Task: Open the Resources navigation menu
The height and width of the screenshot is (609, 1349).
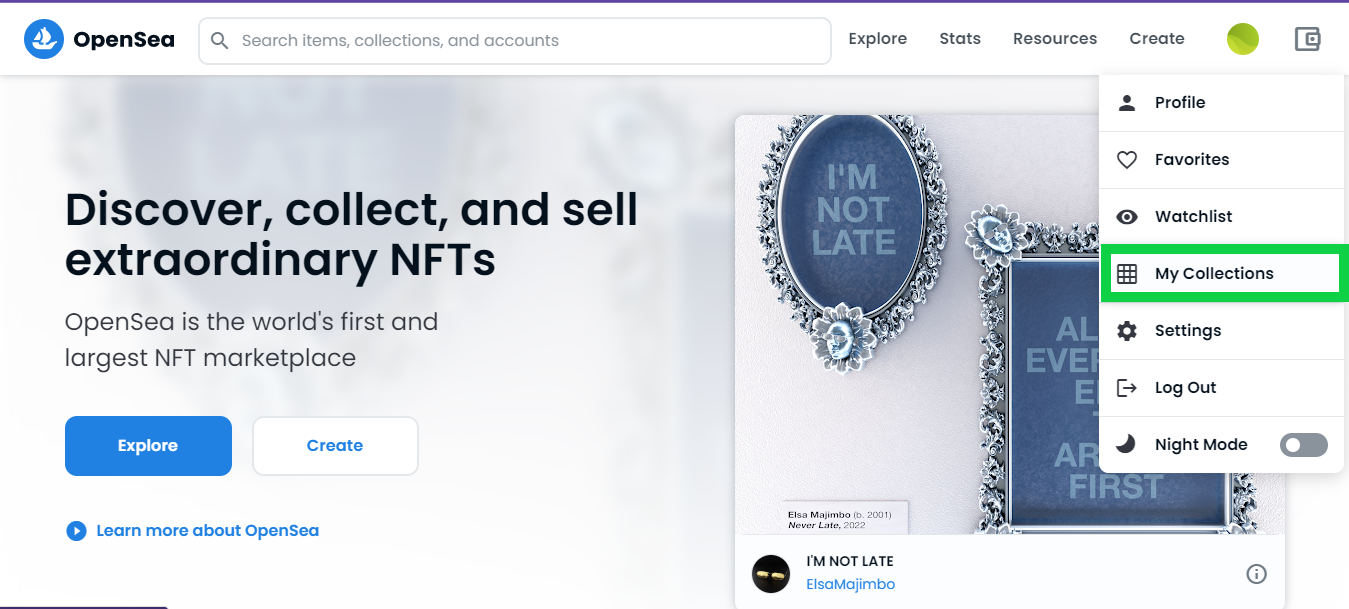Action: (1054, 39)
